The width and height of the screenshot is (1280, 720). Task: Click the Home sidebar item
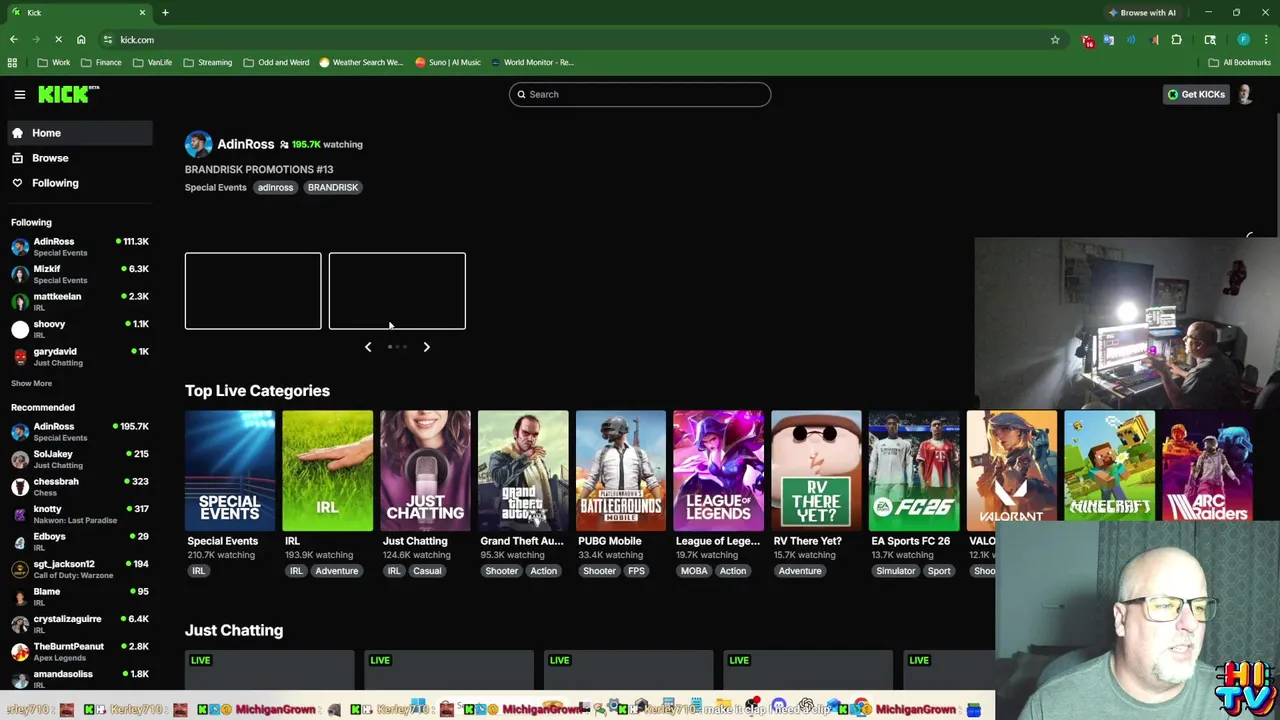pos(80,133)
